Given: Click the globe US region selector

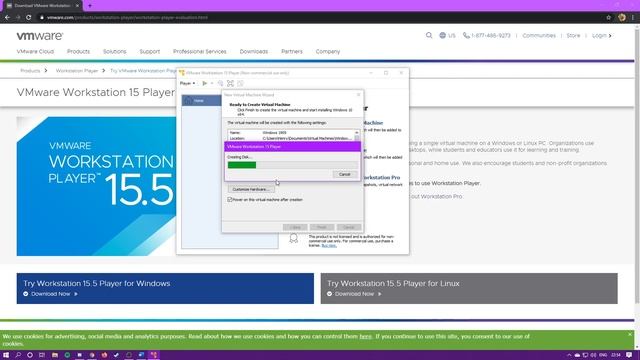Looking at the screenshot, I should (x=447, y=36).
